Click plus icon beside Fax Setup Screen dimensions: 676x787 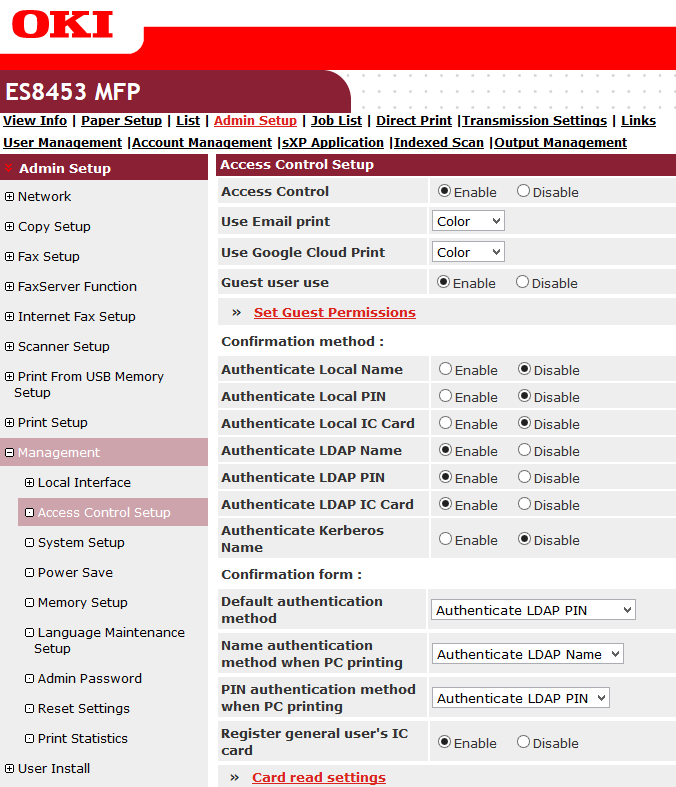[x=10, y=257]
